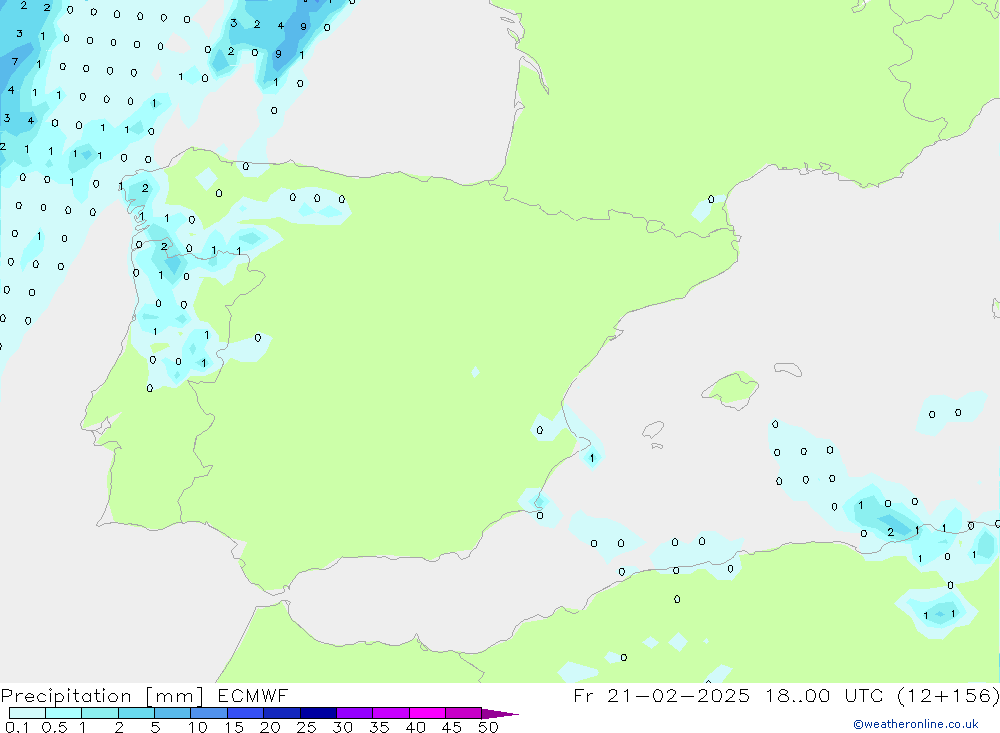Click the 'Fr 21-02-2025' date text

[661, 695]
